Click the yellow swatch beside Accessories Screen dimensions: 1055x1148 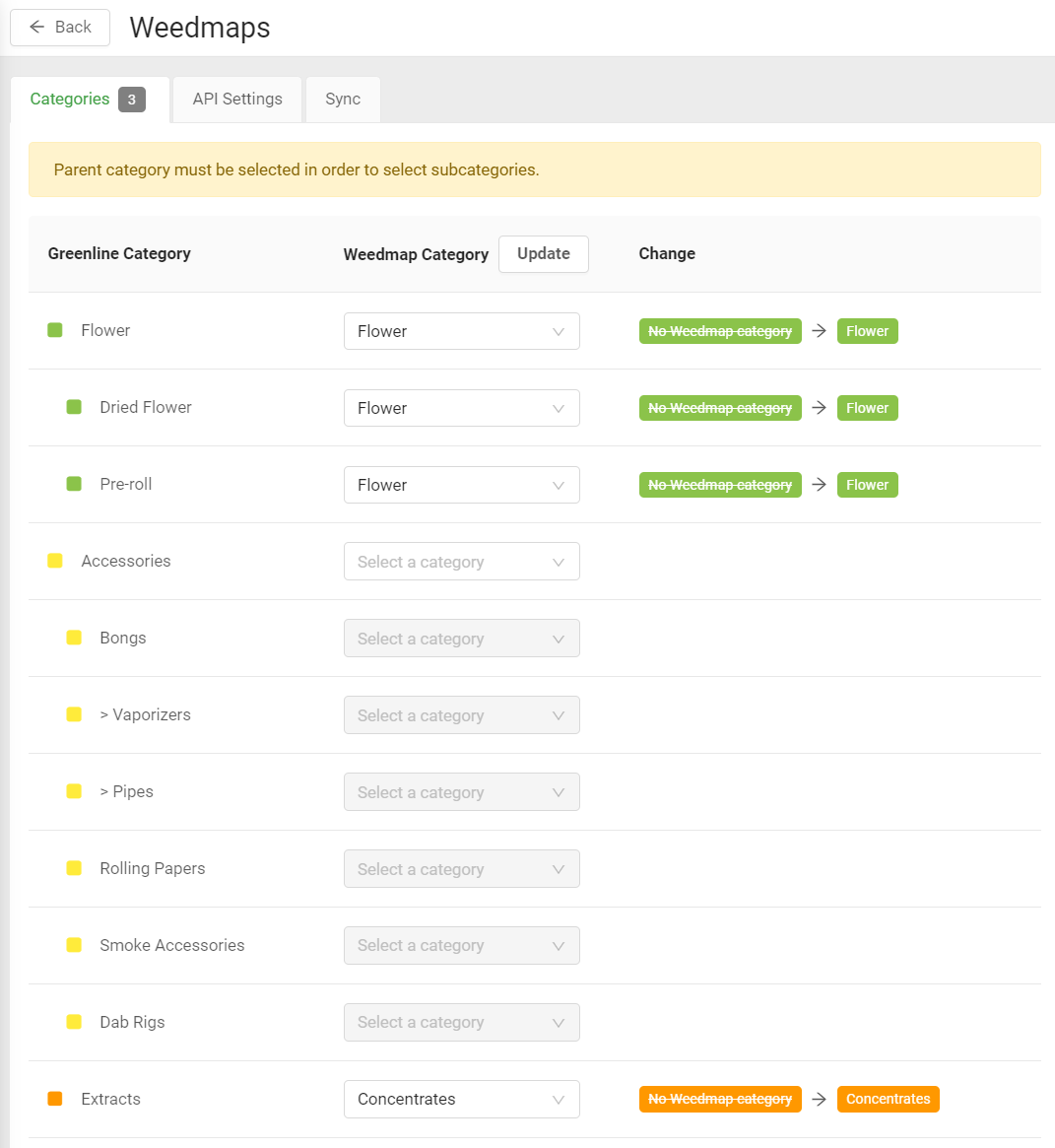pos(55,561)
